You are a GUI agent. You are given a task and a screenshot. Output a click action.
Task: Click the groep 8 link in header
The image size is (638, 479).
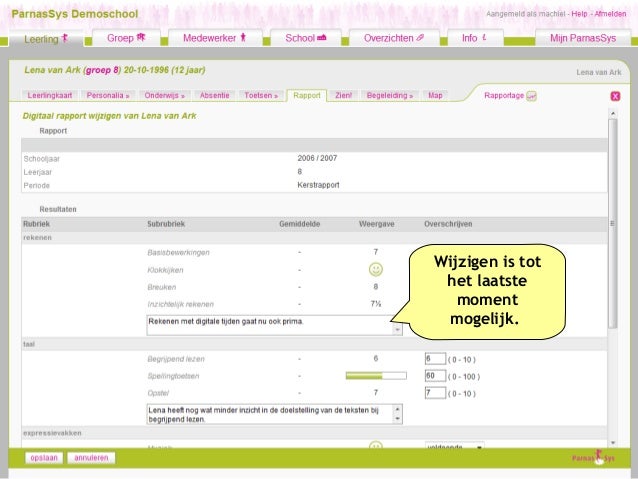click(102, 70)
